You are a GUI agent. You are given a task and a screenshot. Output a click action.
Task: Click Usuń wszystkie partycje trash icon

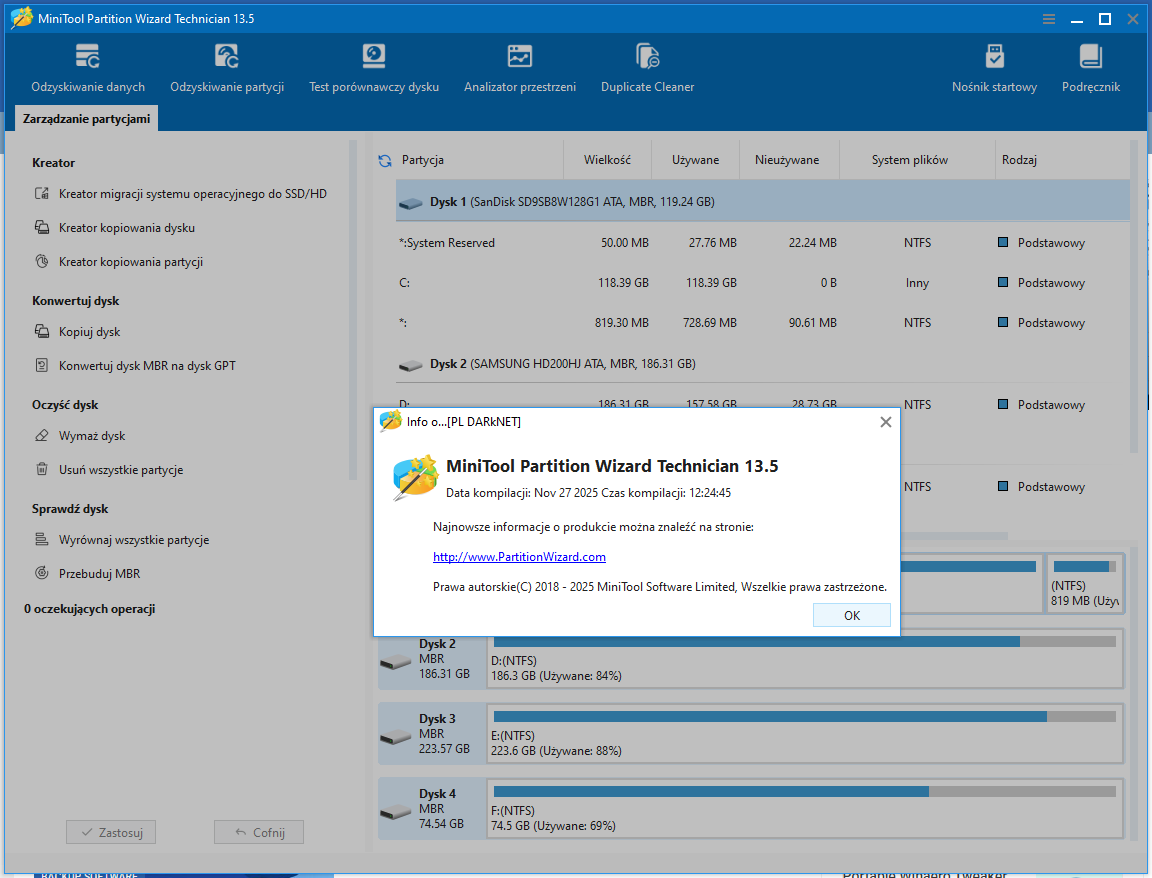coord(42,469)
